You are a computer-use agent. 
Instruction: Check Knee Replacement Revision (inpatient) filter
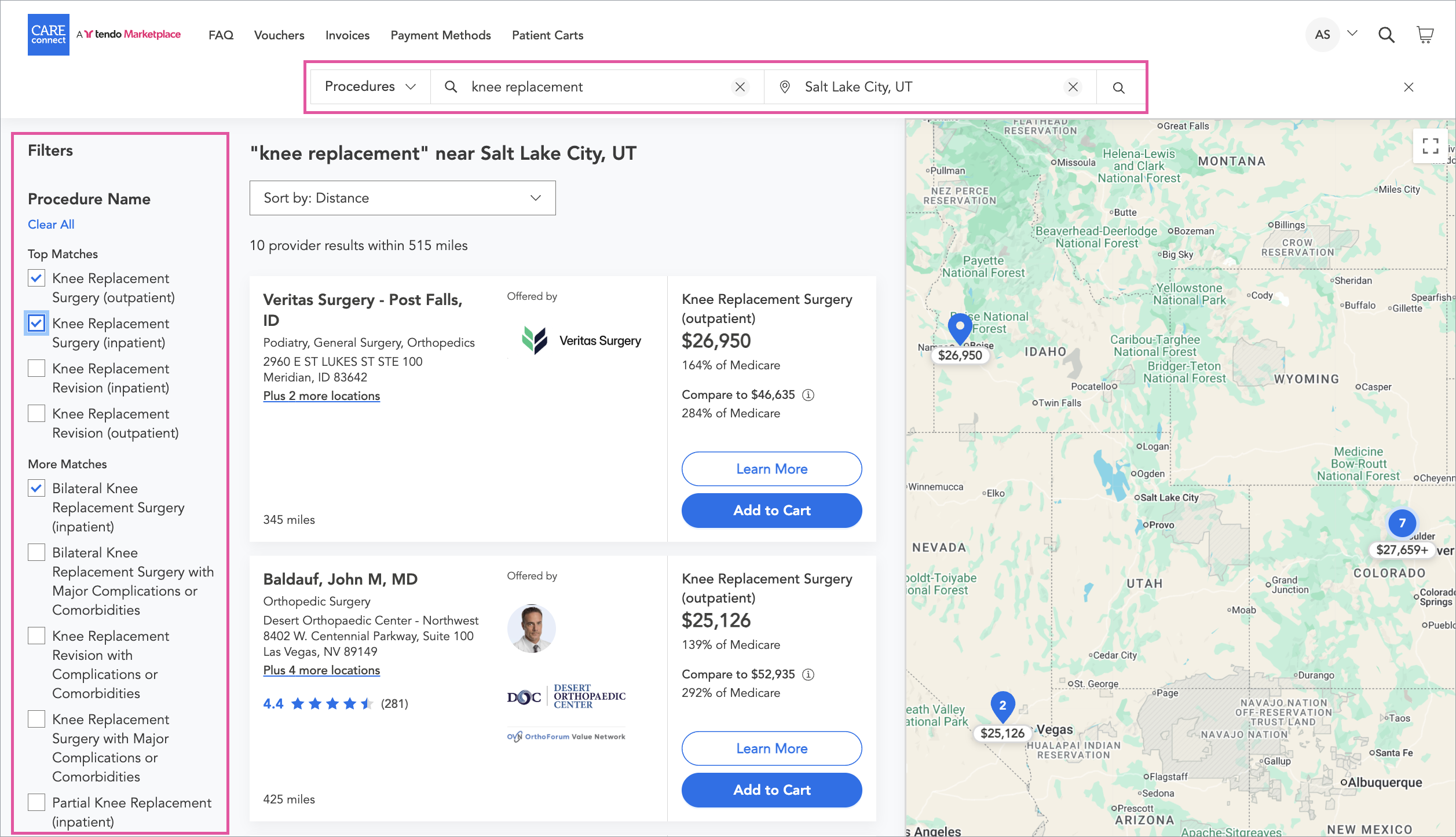click(36, 369)
